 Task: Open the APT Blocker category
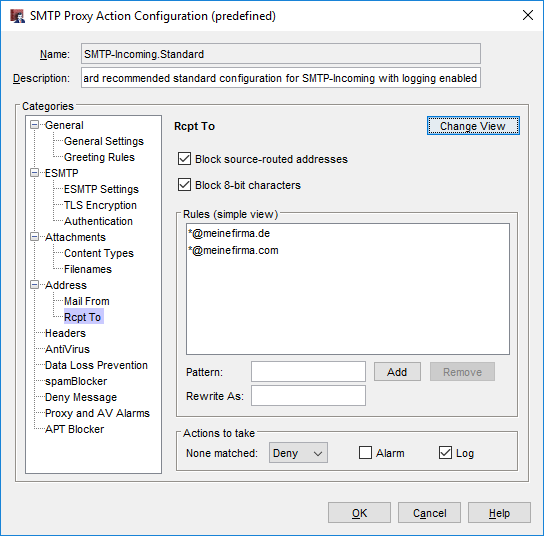(75, 429)
